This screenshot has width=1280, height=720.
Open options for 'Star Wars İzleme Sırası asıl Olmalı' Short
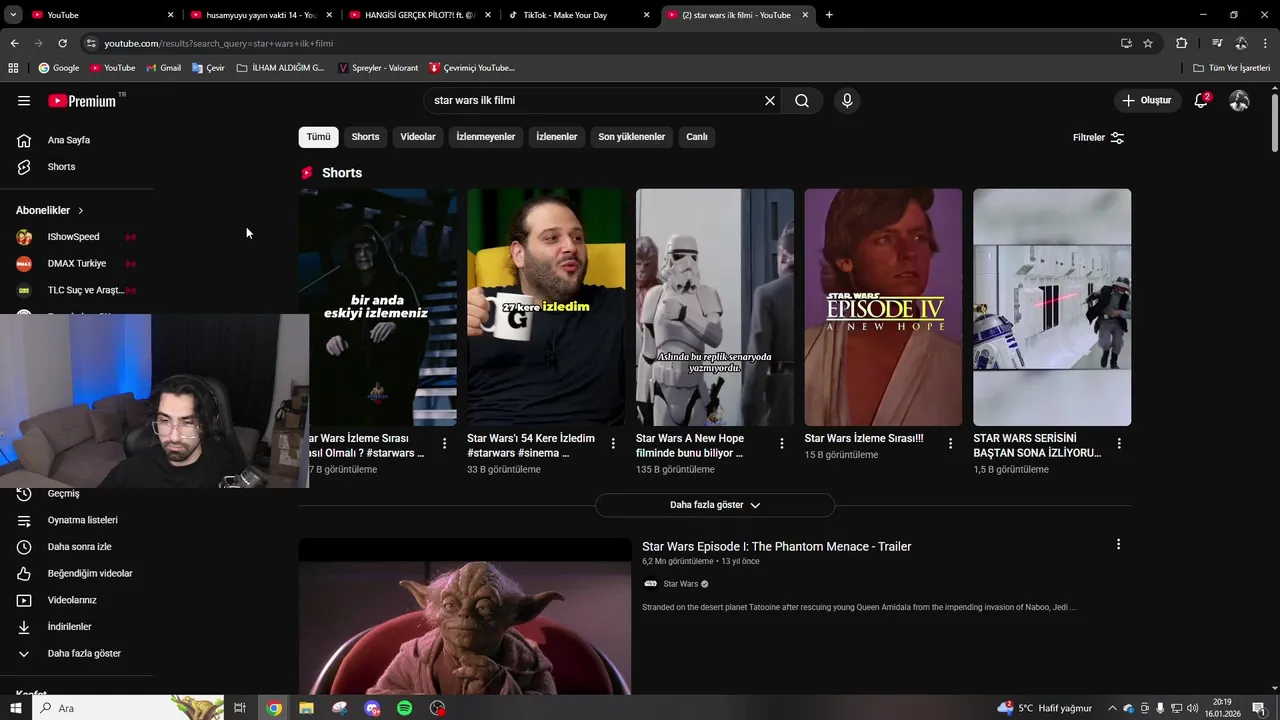click(444, 443)
